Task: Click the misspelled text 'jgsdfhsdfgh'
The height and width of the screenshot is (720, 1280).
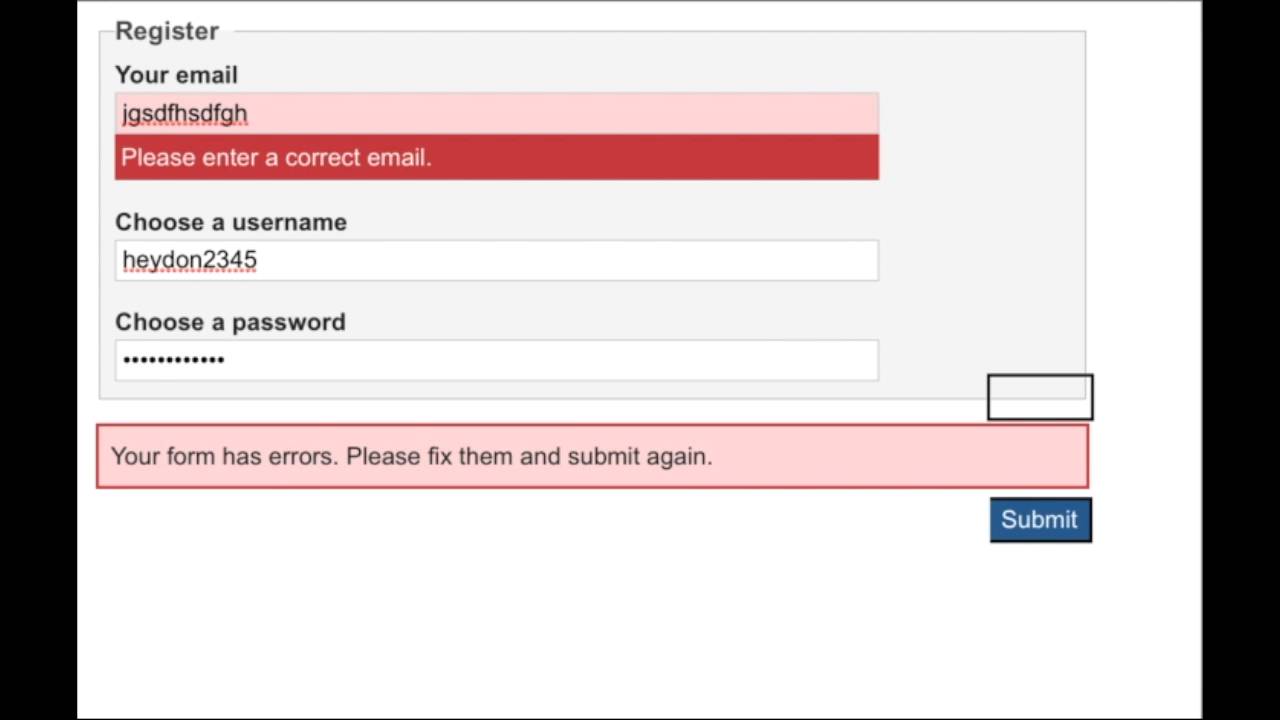Action: tap(185, 114)
